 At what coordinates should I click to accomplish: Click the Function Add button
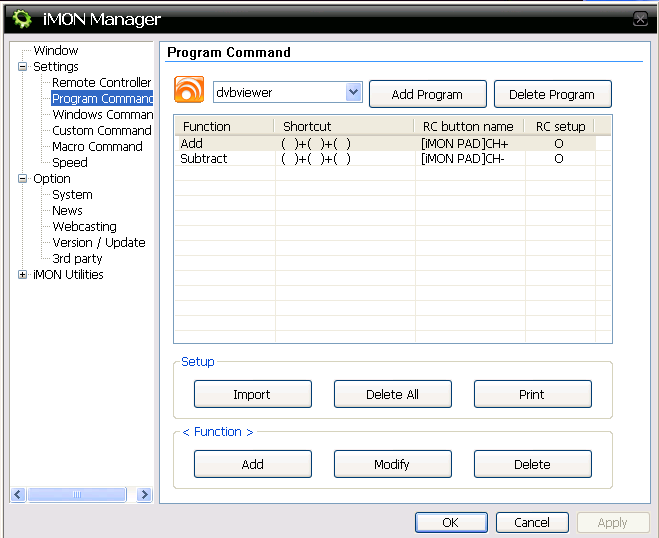[x=253, y=464]
